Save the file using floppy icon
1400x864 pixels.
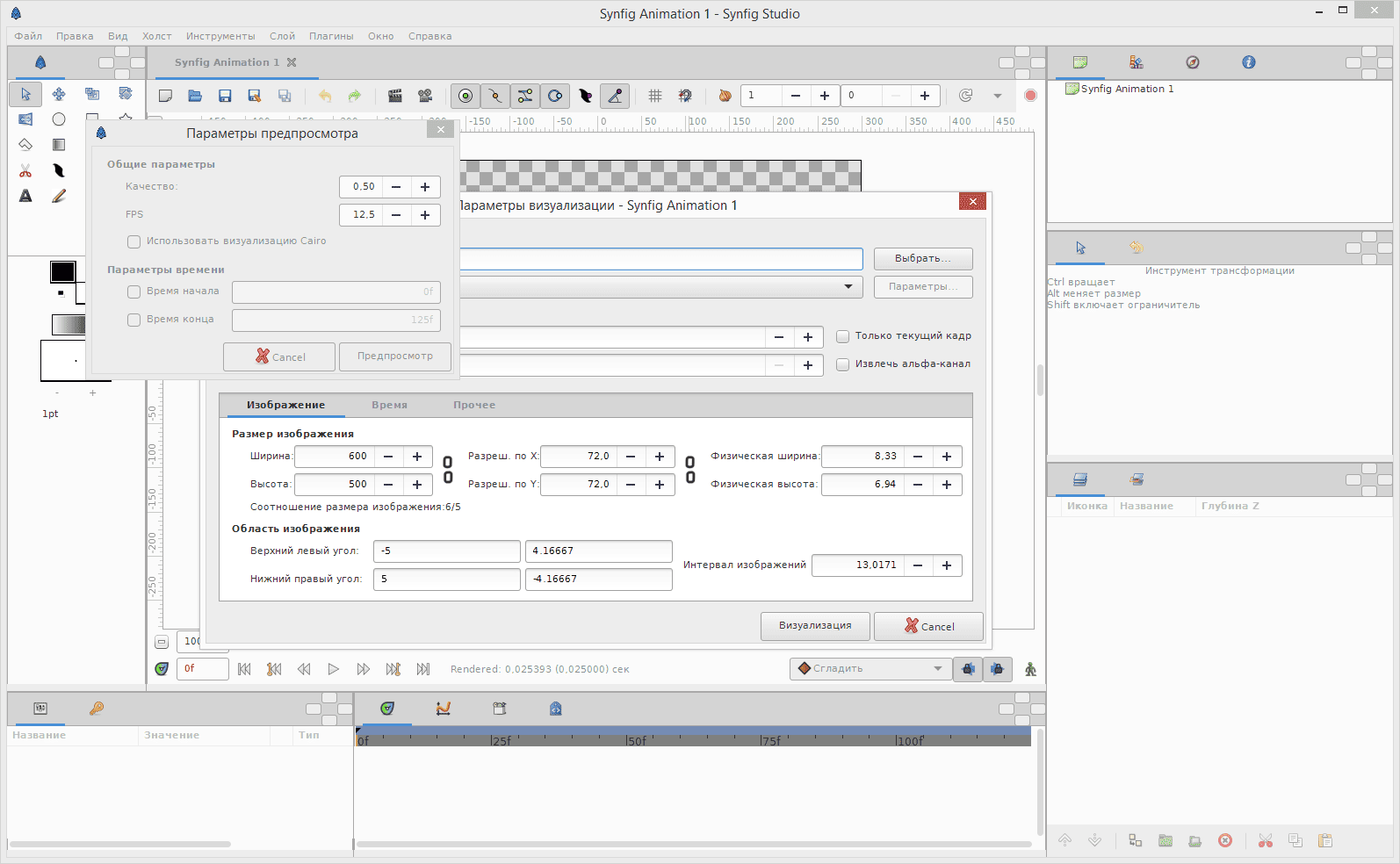(x=225, y=96)
